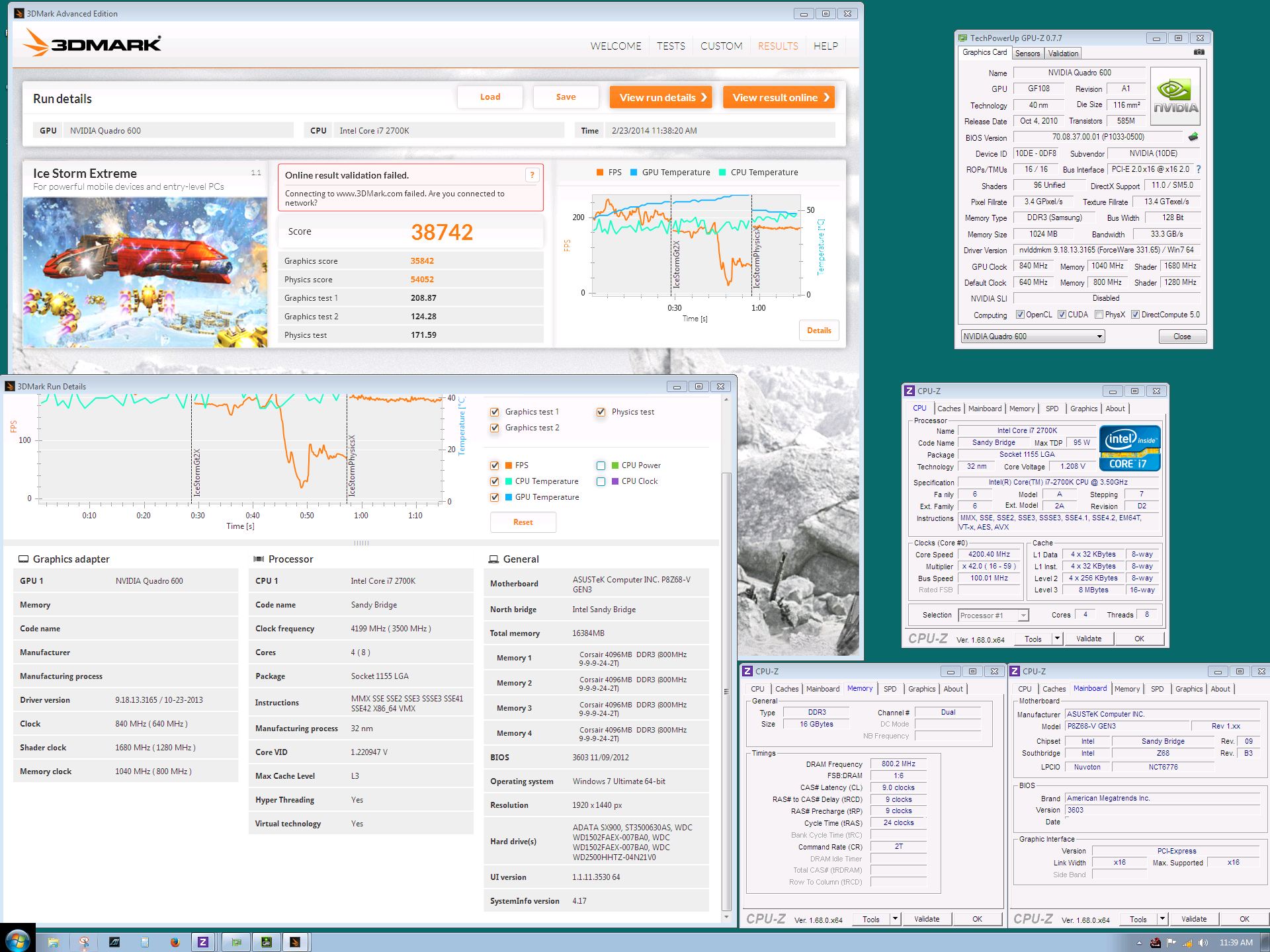The height and width of the screenshot is (952, 1270).
Task: Click the red tweak utility tray icon
Action: 1156,943
